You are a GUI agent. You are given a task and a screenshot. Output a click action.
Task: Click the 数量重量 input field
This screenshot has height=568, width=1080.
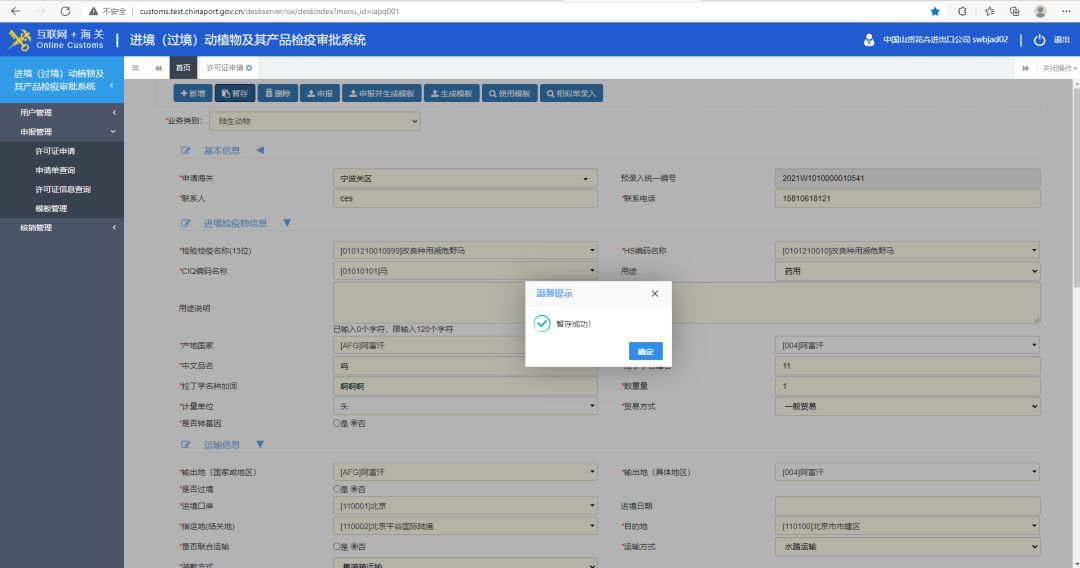pos(907,386)
